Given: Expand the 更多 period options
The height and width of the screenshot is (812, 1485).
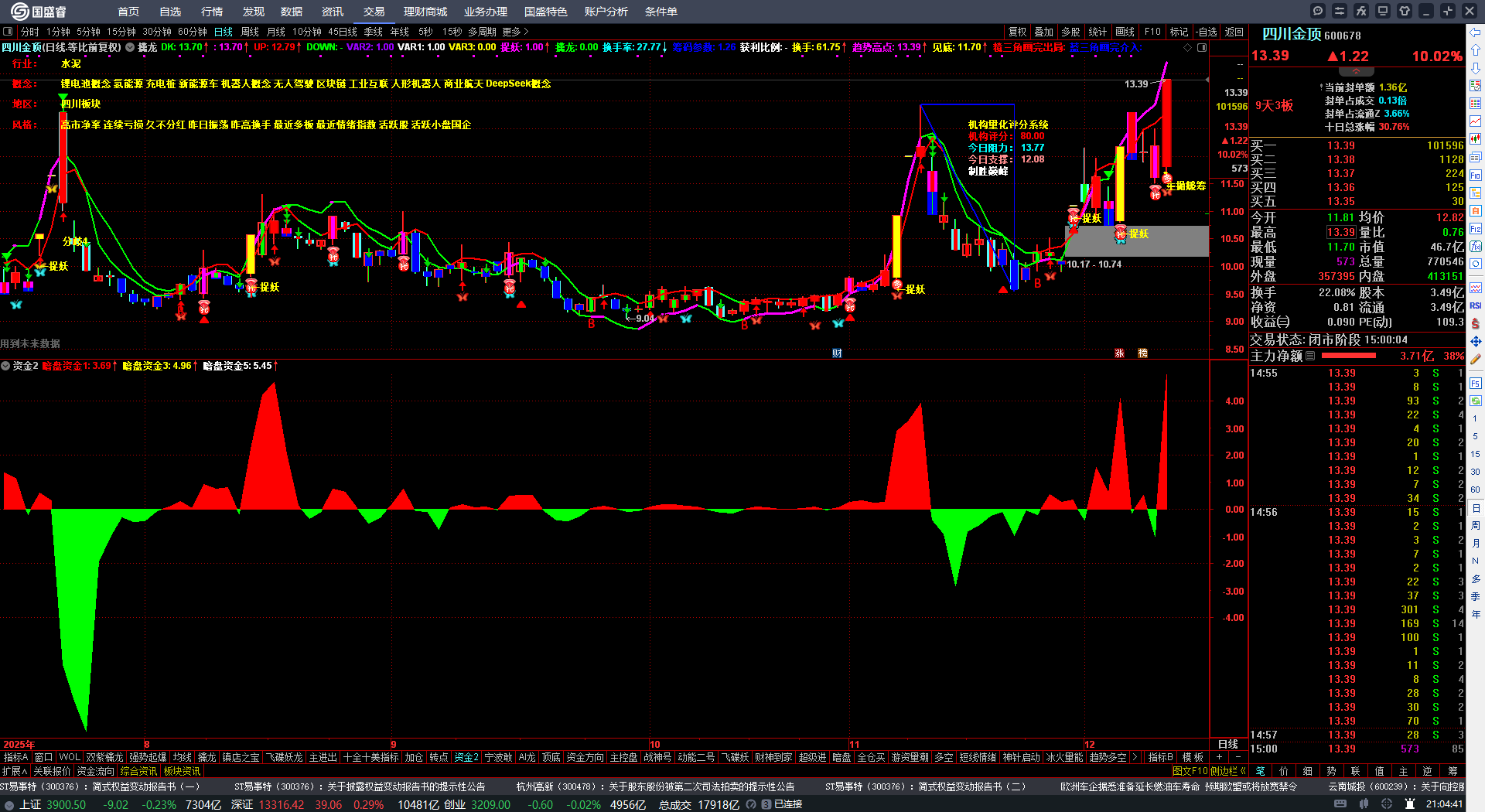Looking at the screenshot, I should point(515,32).
